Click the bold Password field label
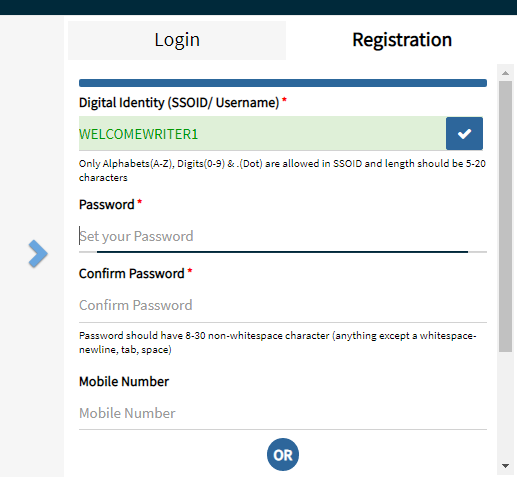This screenshot has width=517, height=477. pos(106,205)
